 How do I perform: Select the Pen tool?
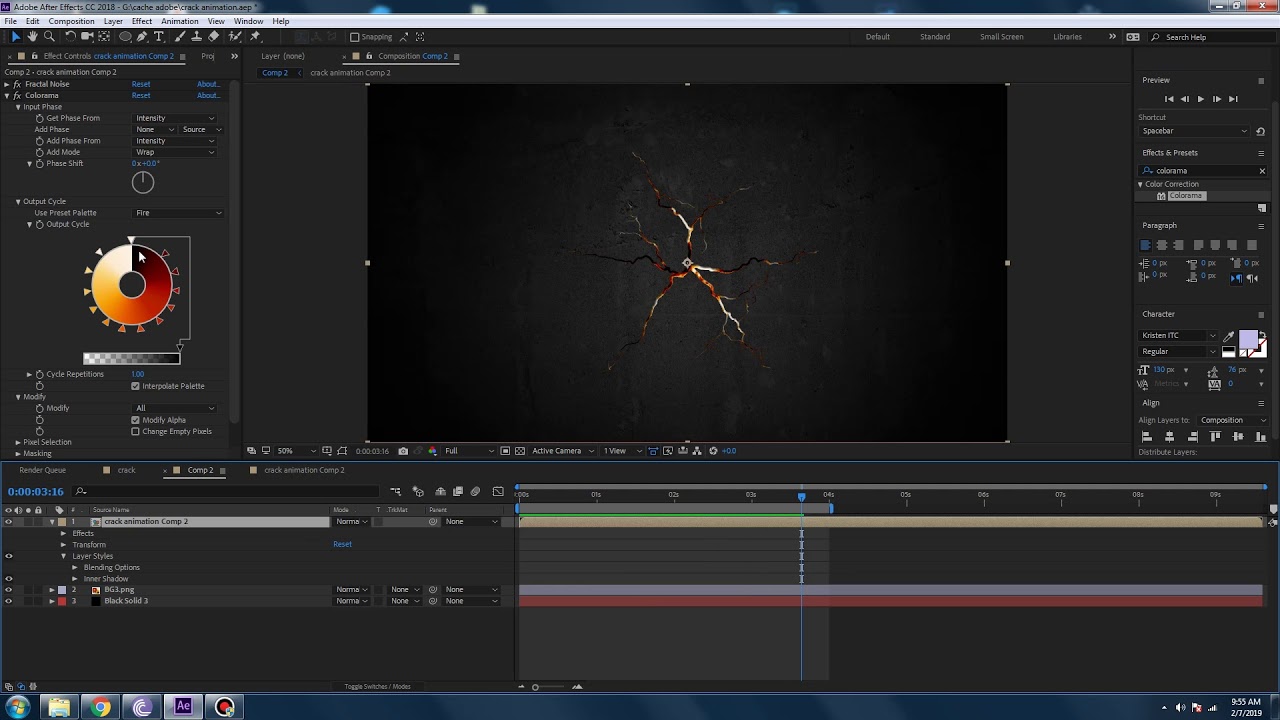point(142,37)
